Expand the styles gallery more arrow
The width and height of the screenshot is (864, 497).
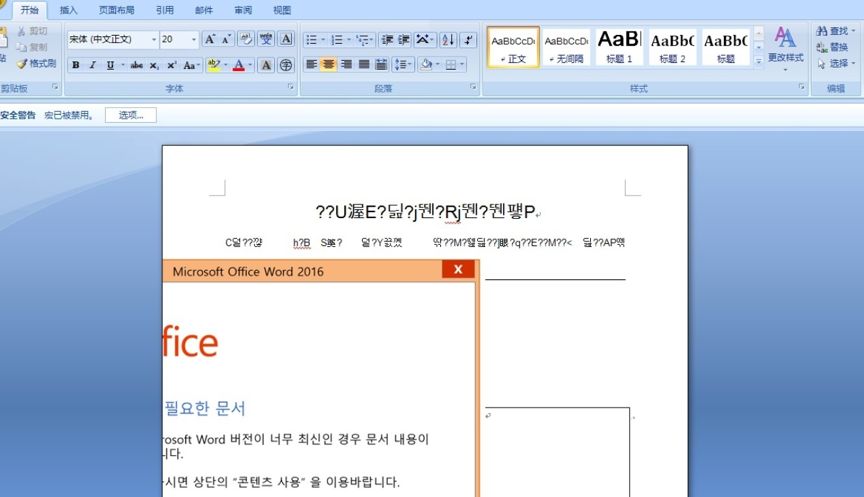click(x=758, y=61)
